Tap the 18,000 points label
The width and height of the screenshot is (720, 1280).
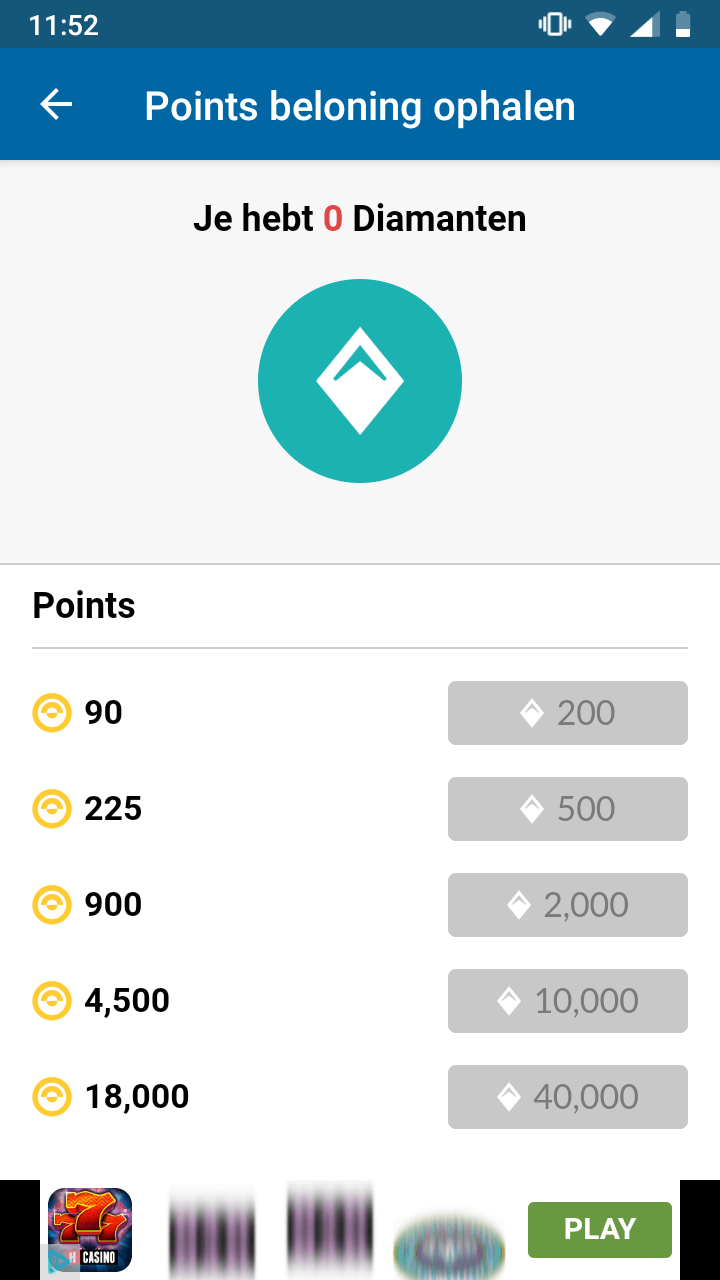click(137, 1097)
